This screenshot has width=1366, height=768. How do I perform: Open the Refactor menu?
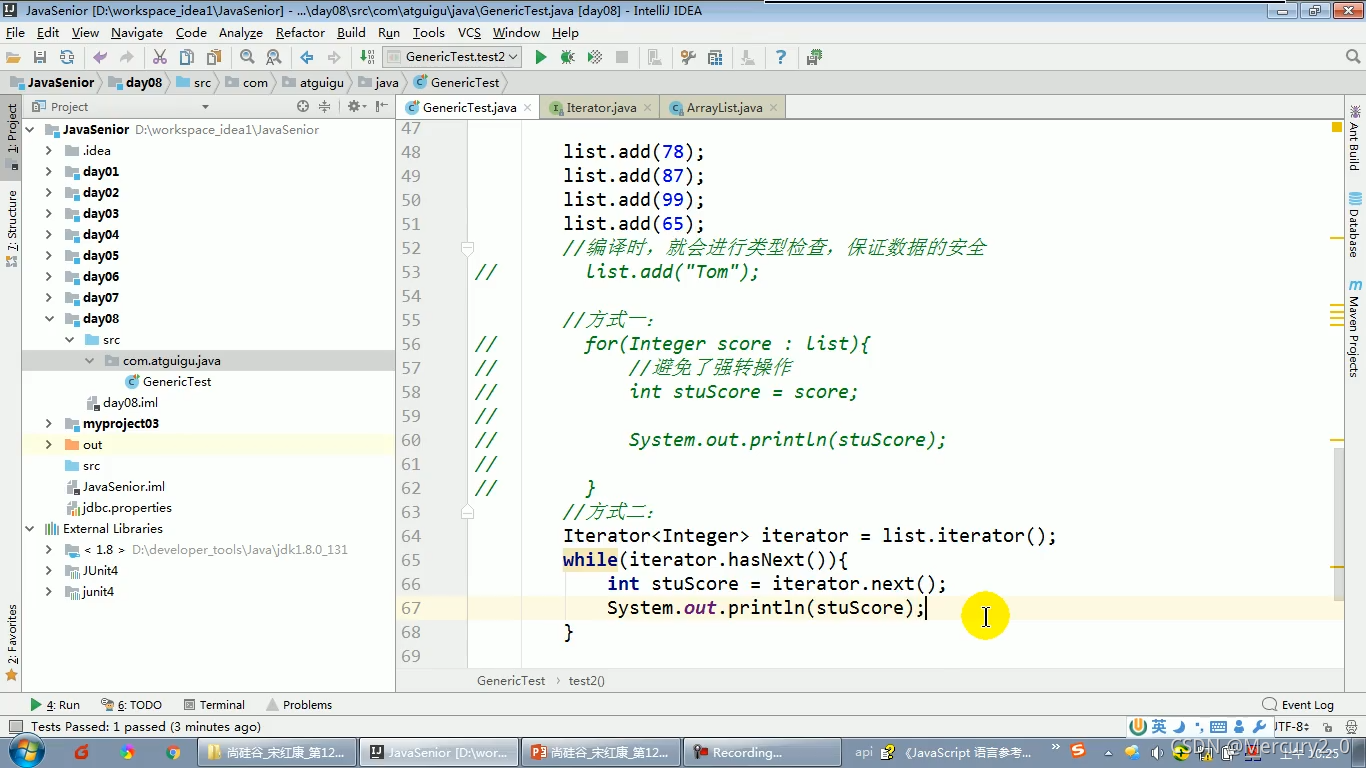click(x=300, y=32)
